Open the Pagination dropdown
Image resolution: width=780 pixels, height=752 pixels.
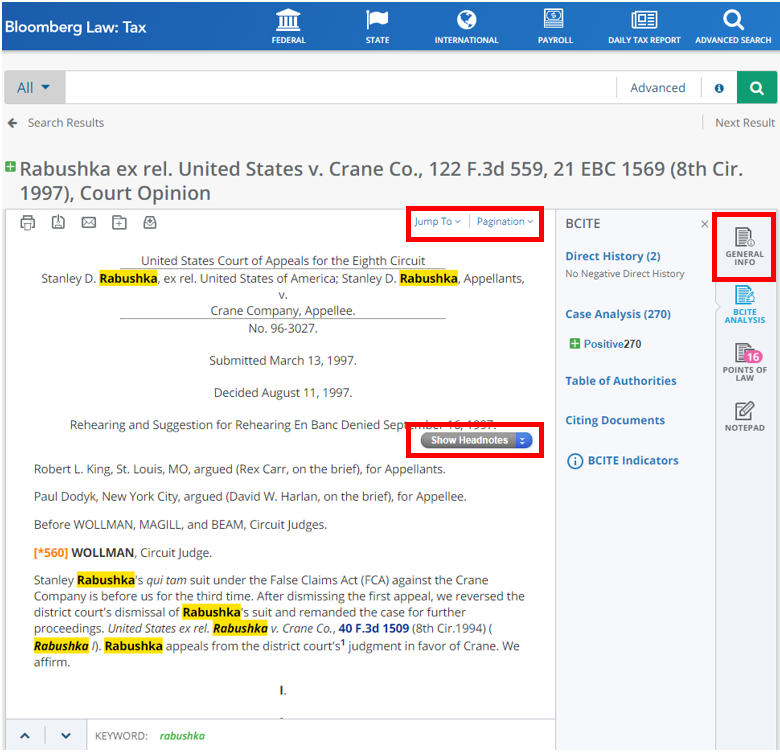click(x=504, y=222)
